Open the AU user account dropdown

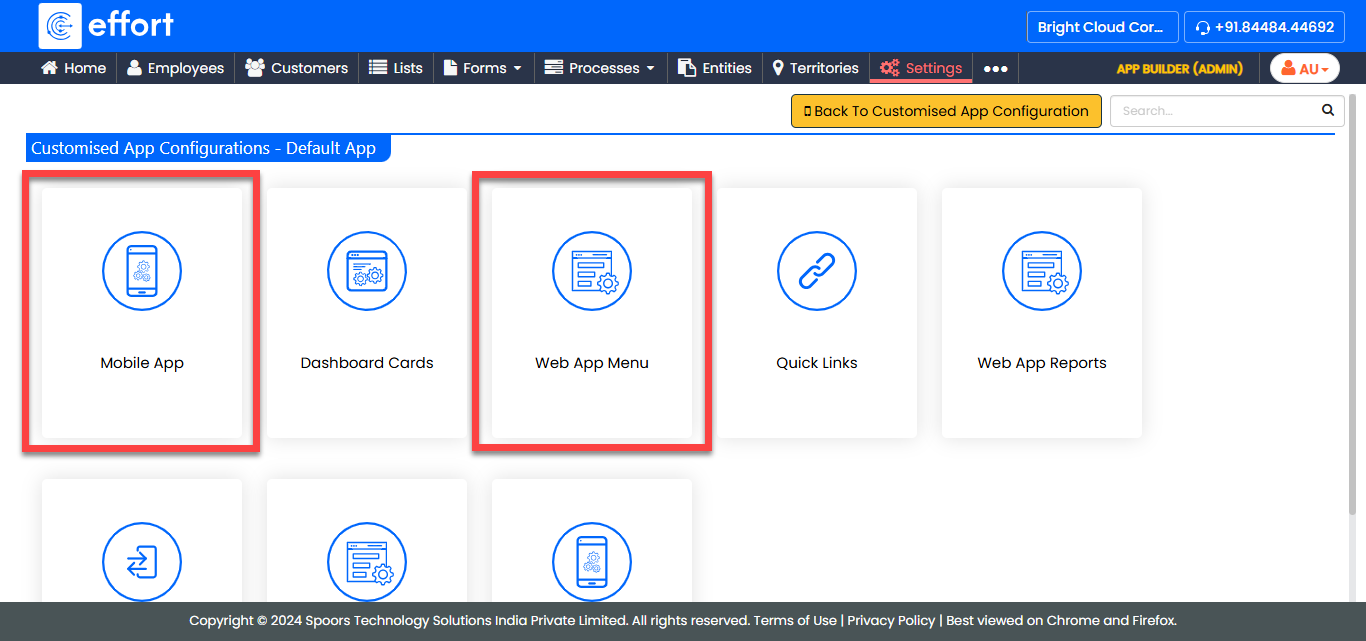pyautogui.click(x=1304, y=68)
